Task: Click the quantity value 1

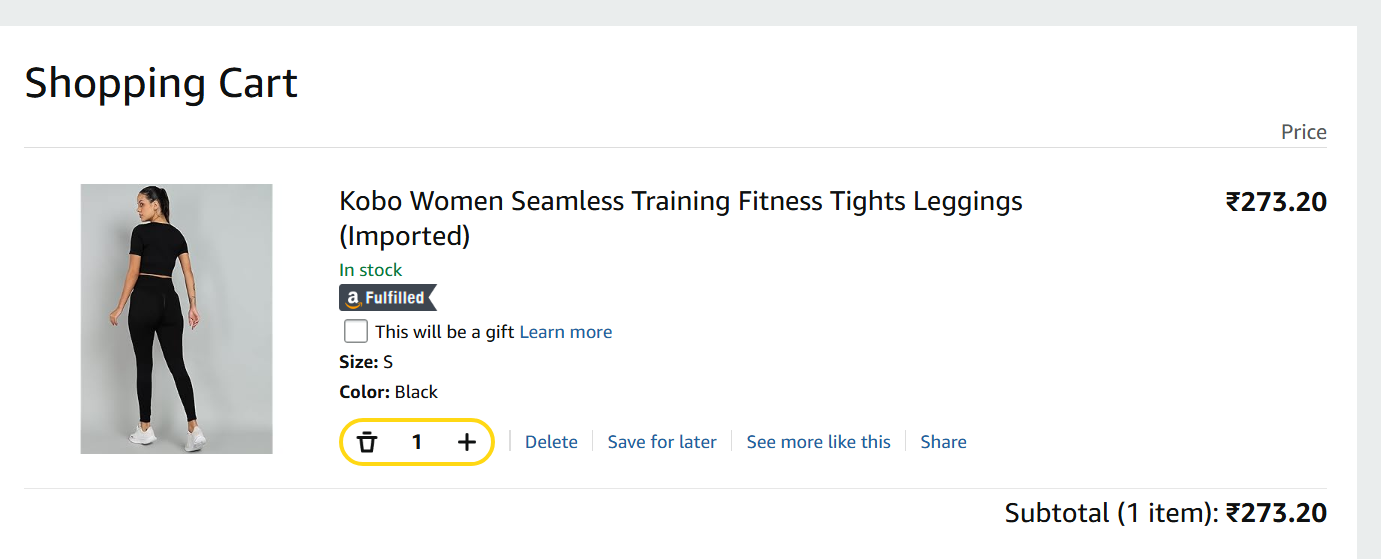Action: 417,442
